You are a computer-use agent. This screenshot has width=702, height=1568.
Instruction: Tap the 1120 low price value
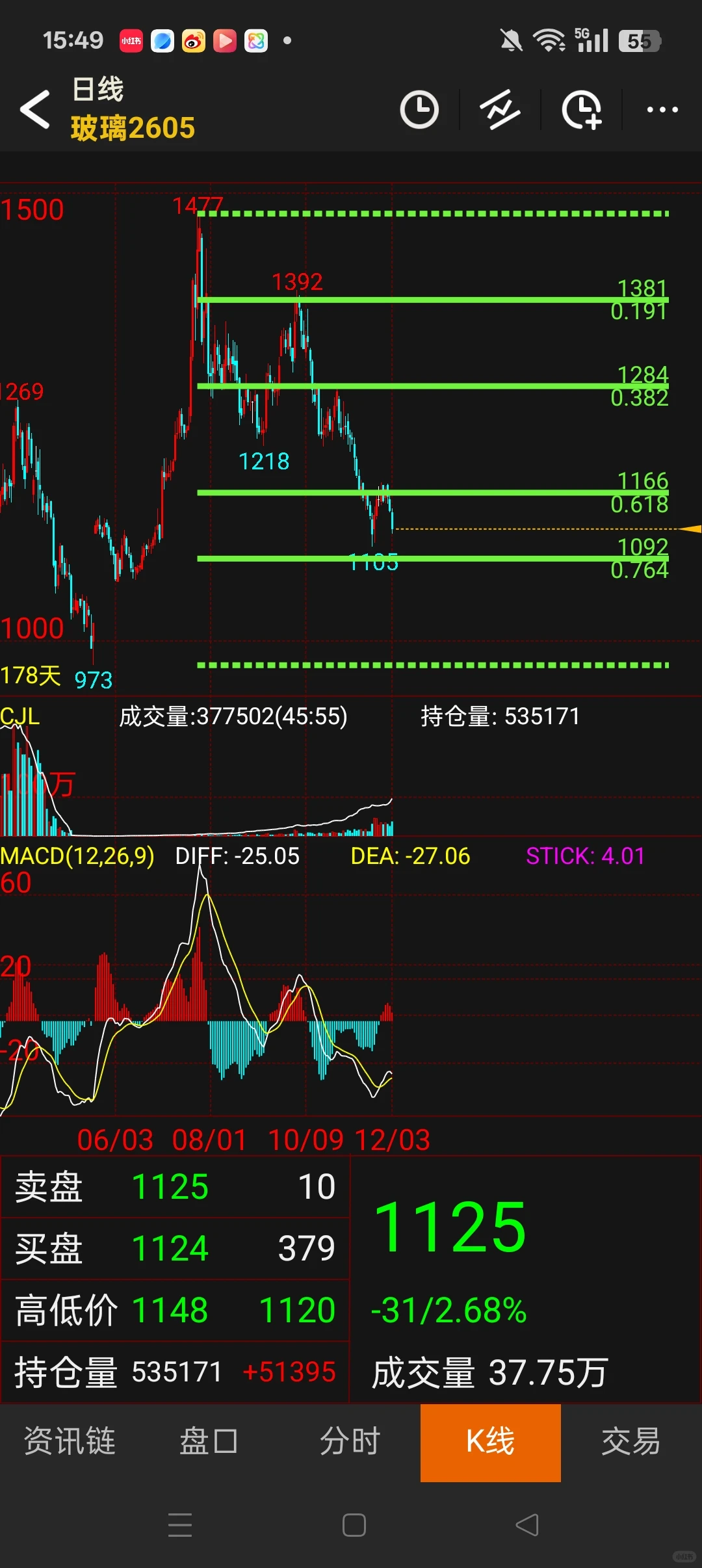[297, 1310]
